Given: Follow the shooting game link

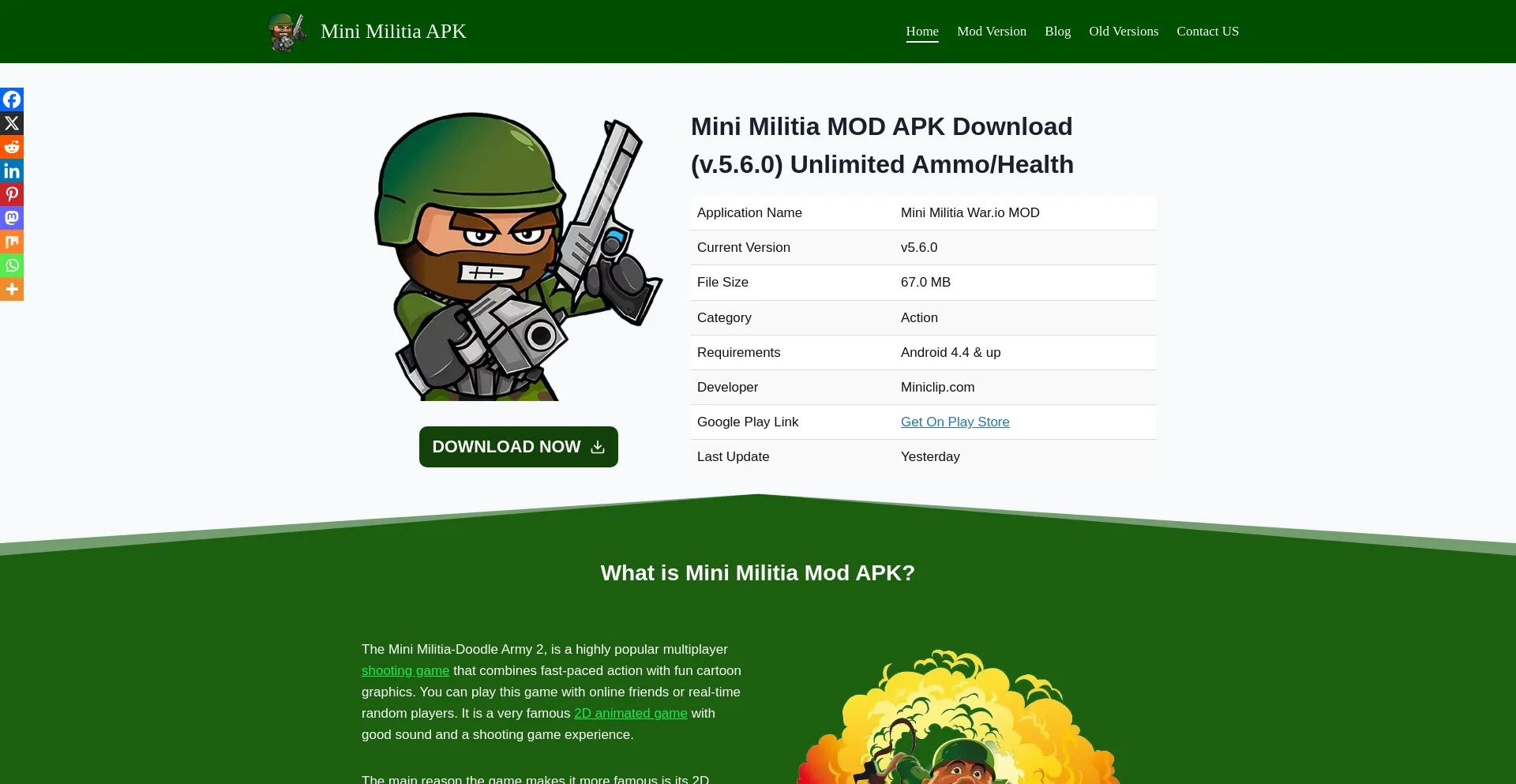Looking at the screenshot, I should (x=405, y=670).
